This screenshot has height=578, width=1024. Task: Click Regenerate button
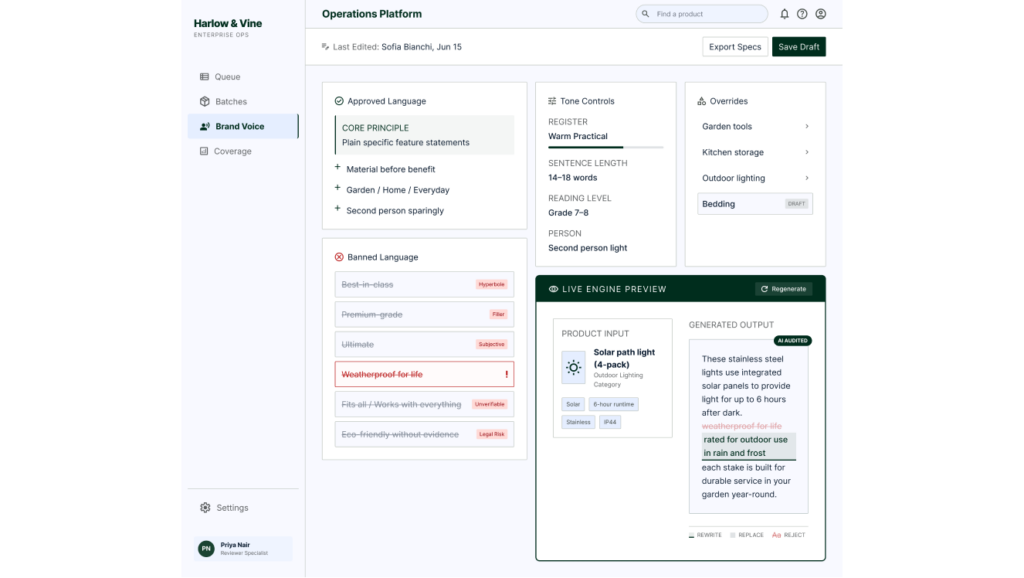pos(784,289)
